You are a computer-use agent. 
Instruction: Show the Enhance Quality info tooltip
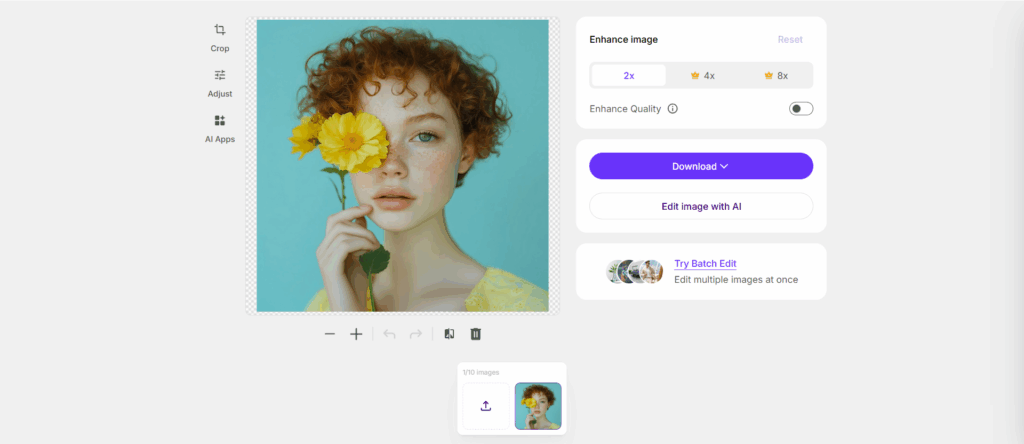pos(672,109)
